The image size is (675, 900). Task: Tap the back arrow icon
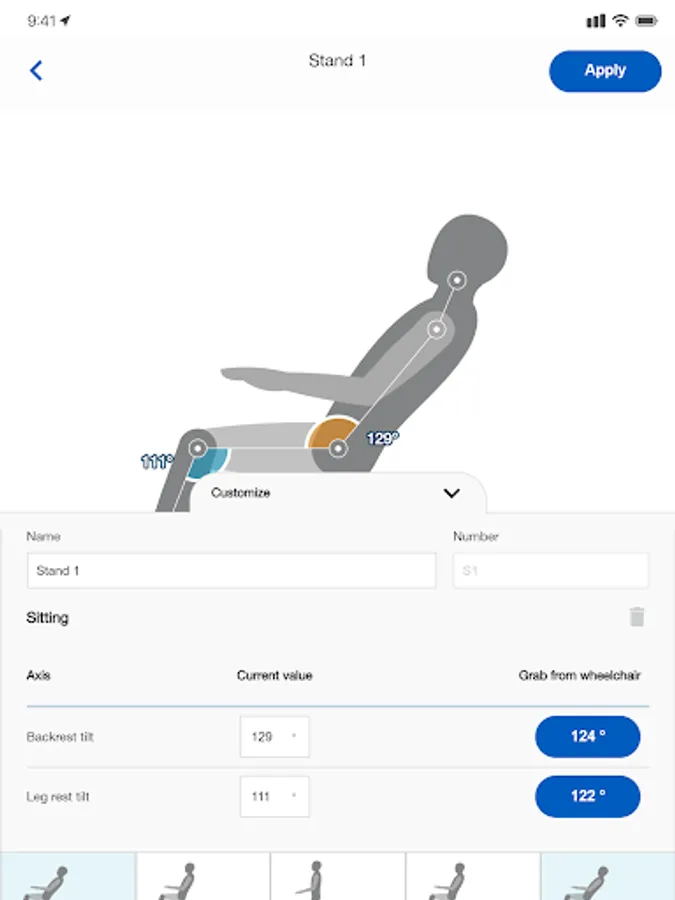click(37, 70)
